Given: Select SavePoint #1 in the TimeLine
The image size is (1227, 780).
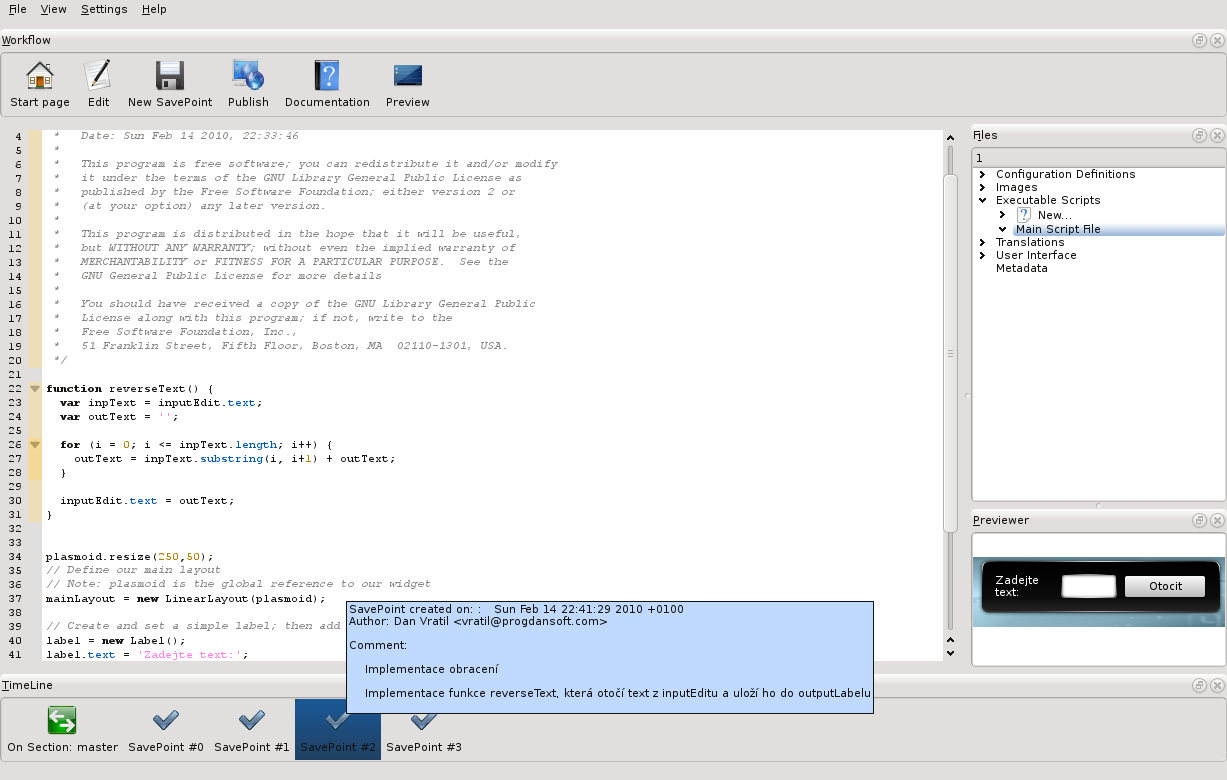Looking at the screenshot, I should [x=252, y=729].
